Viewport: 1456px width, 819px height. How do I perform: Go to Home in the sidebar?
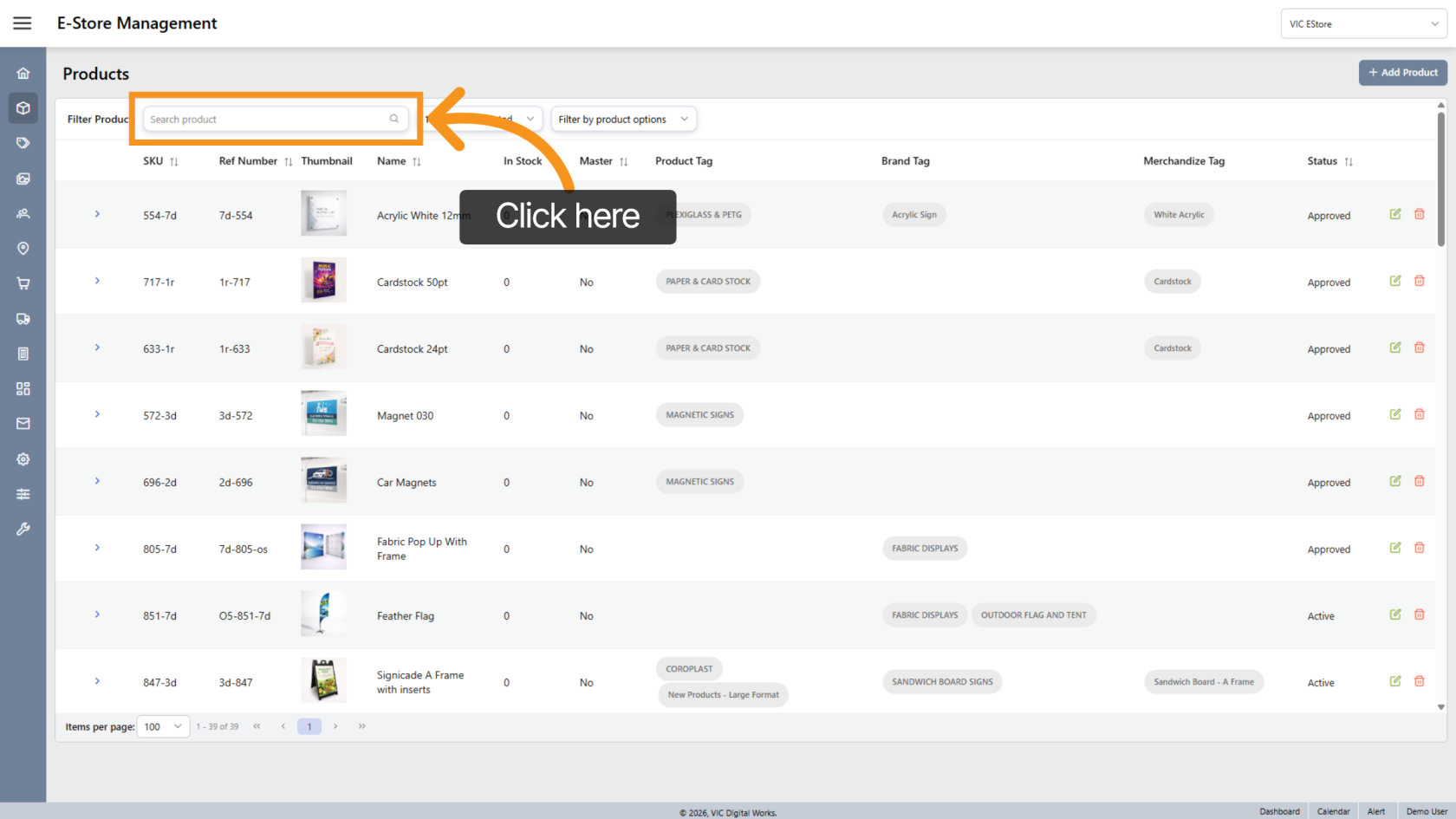pyautogui.click(x=23, y=74)
